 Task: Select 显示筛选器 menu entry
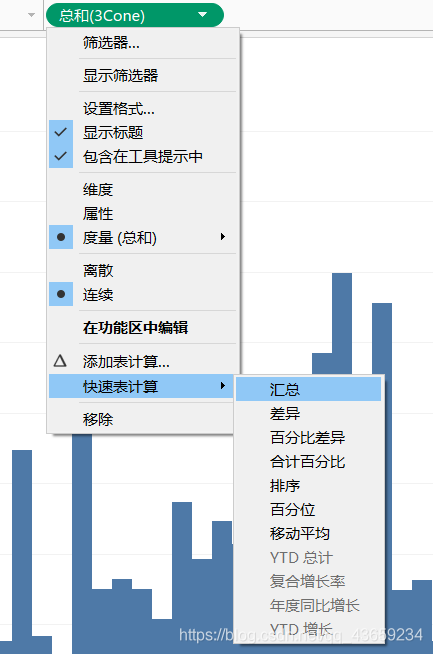143,75
